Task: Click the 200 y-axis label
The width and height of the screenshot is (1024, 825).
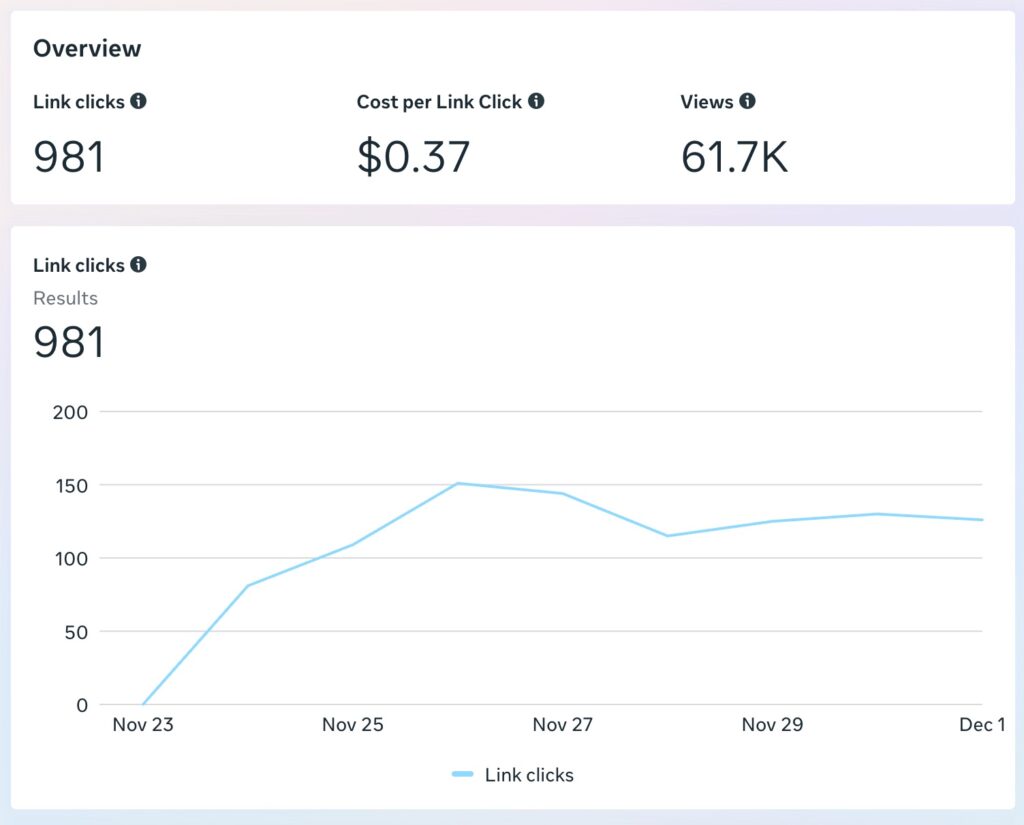Action: click(69, 412)
